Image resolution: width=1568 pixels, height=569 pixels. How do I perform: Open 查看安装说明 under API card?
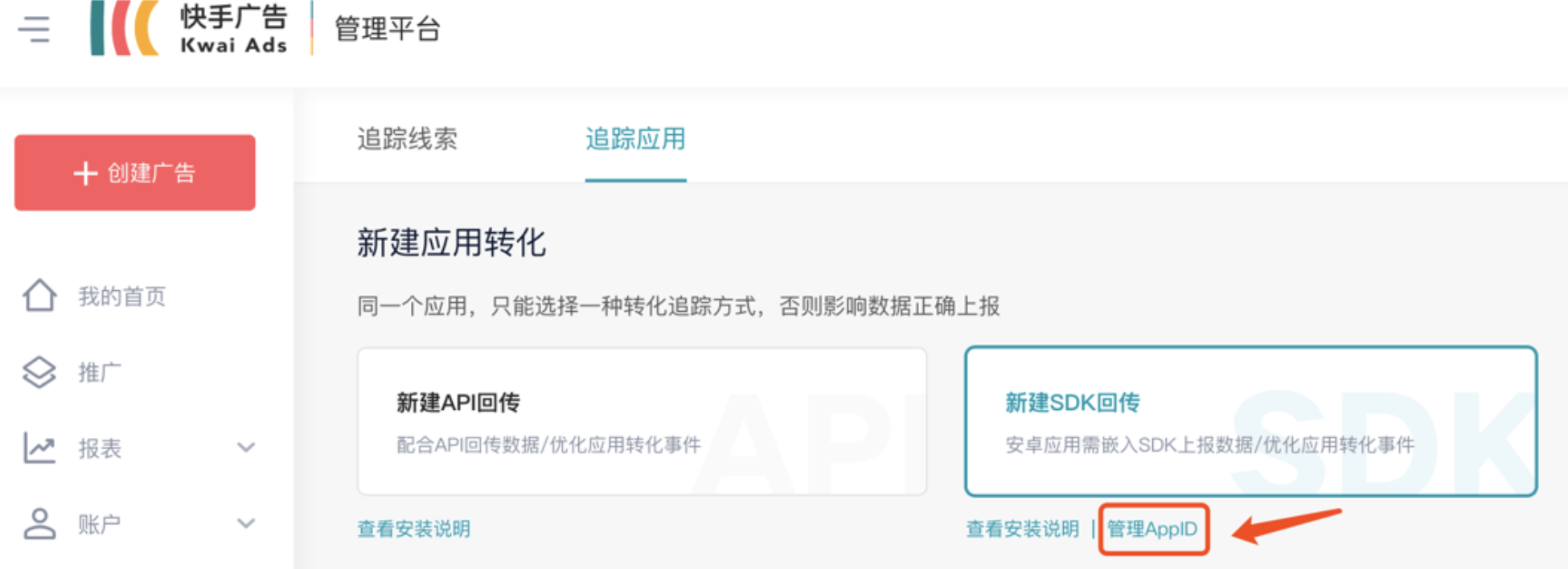pos(413,529)
